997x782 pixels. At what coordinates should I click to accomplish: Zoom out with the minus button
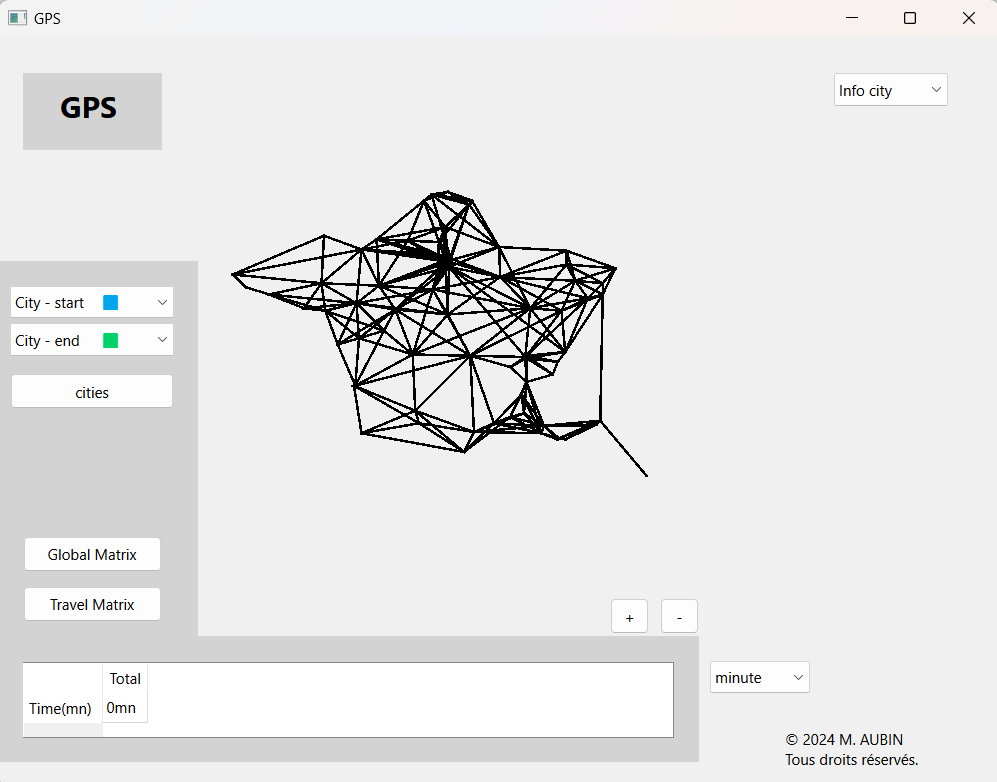coord(679,617)
